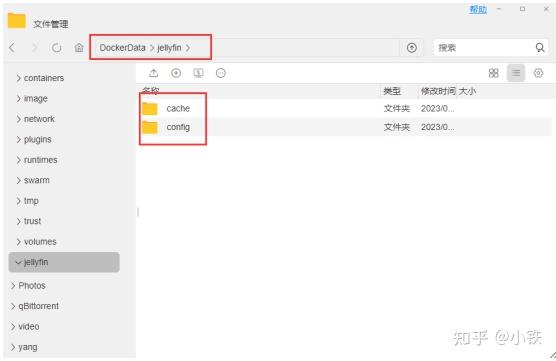This screenshot has height=361, width=556.
Task: Expand the containers tree folder
Action: (18, 78)
